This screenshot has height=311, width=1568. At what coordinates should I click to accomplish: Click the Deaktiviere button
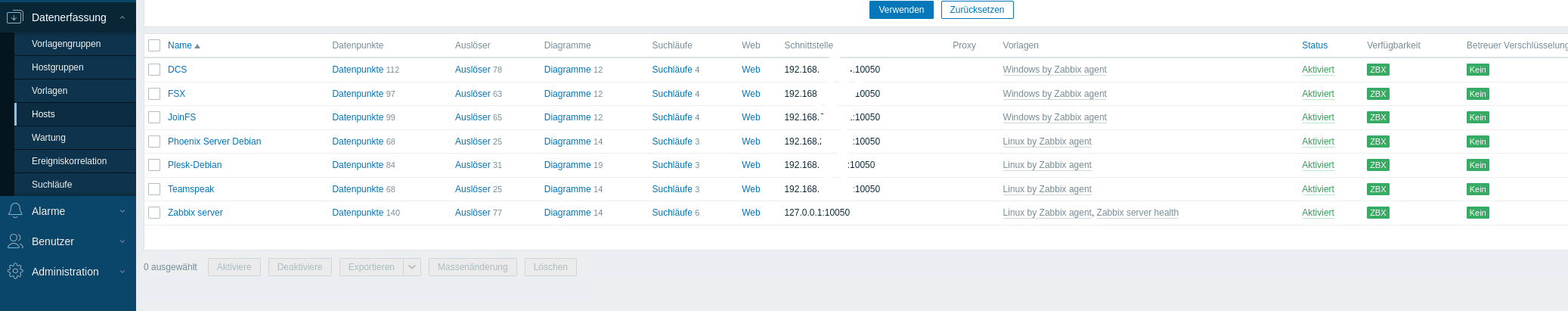coord(300,267)
